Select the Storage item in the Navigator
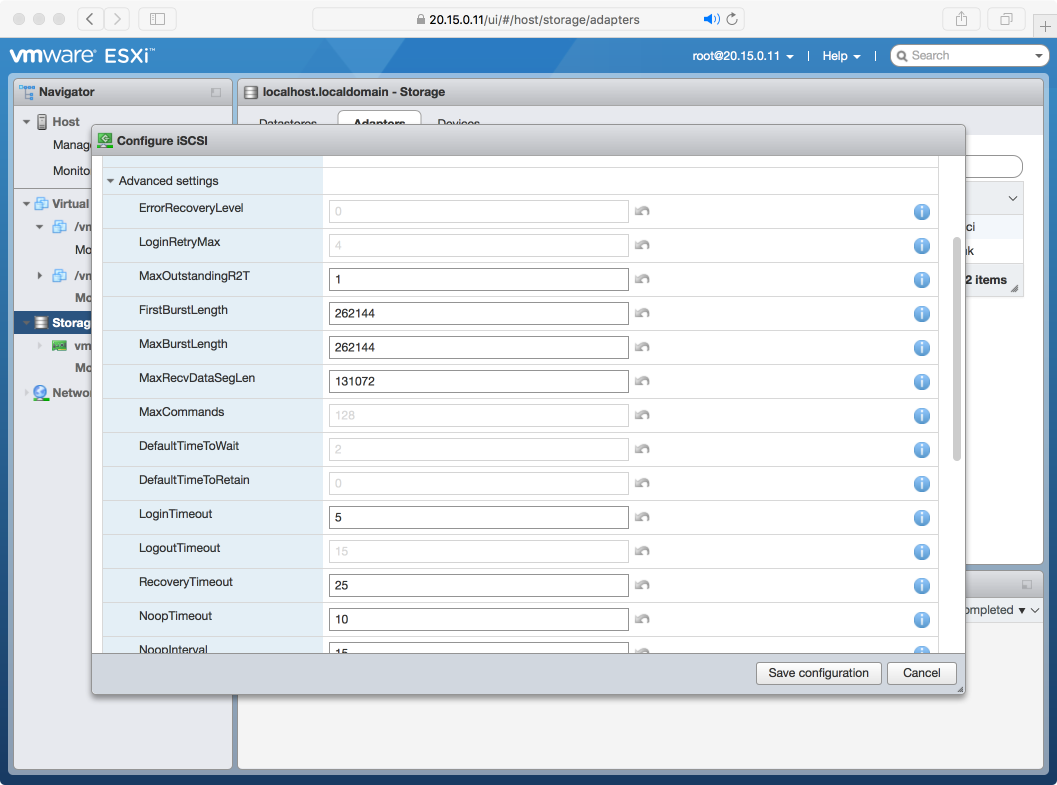The image size is (1057, 785). [62, 322]
